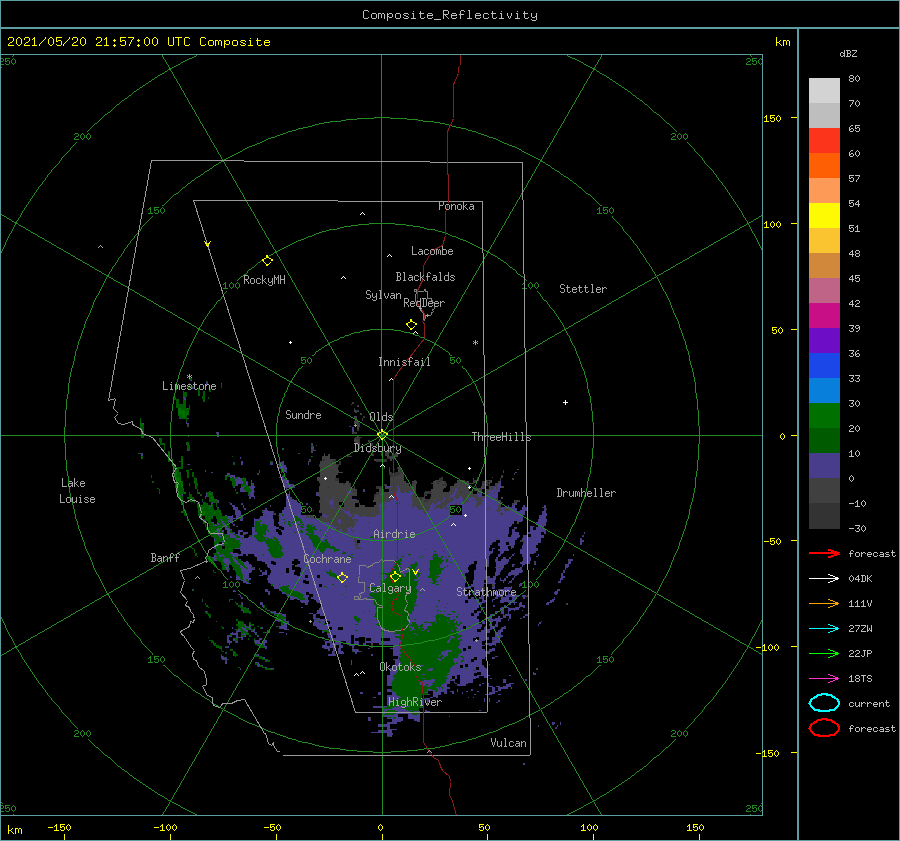This screenshot has height=841, width=900.
Task: Click the Composite_Reflectivity title
Action: (450, 15)
